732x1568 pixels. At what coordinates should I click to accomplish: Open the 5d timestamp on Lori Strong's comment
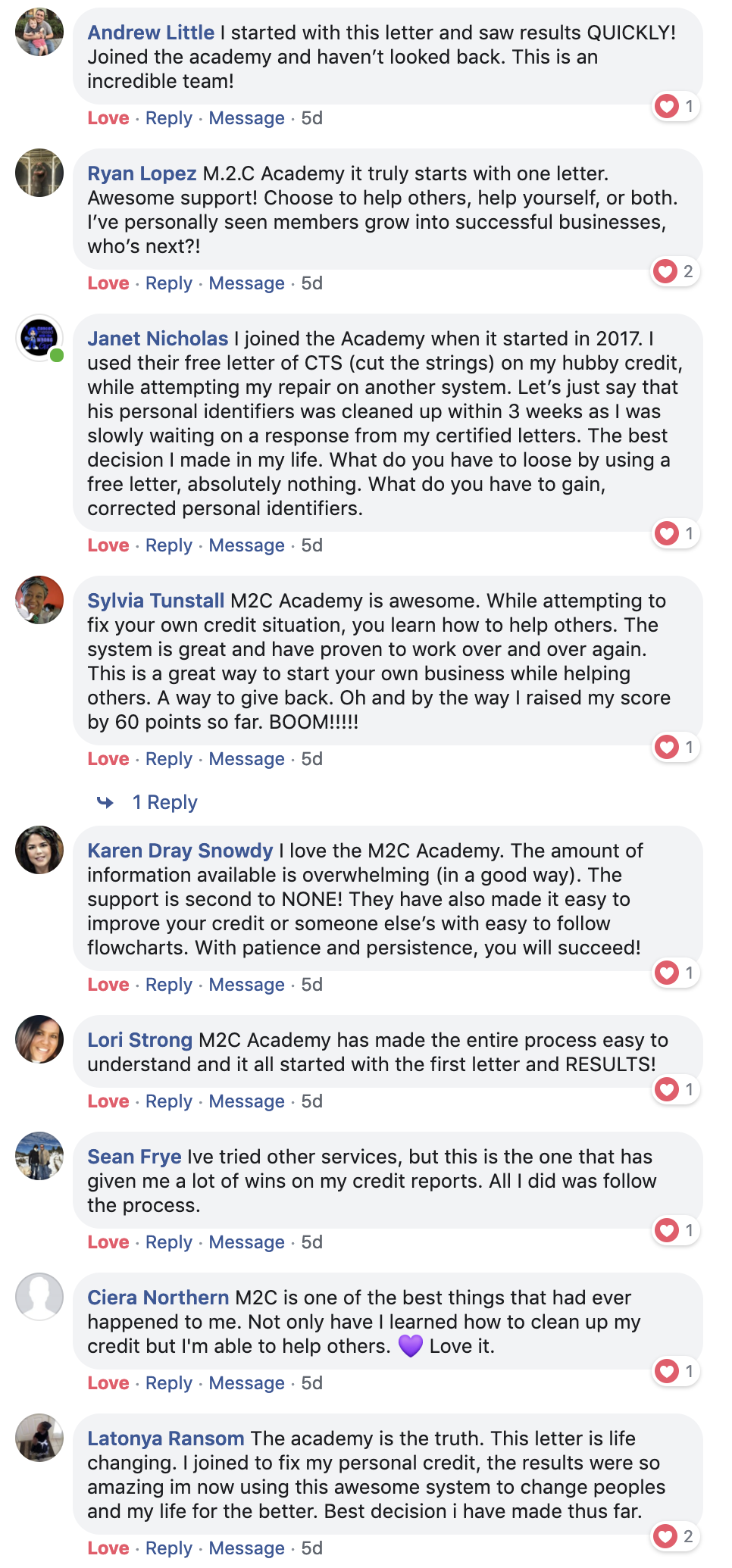(x=312, y=1101)
